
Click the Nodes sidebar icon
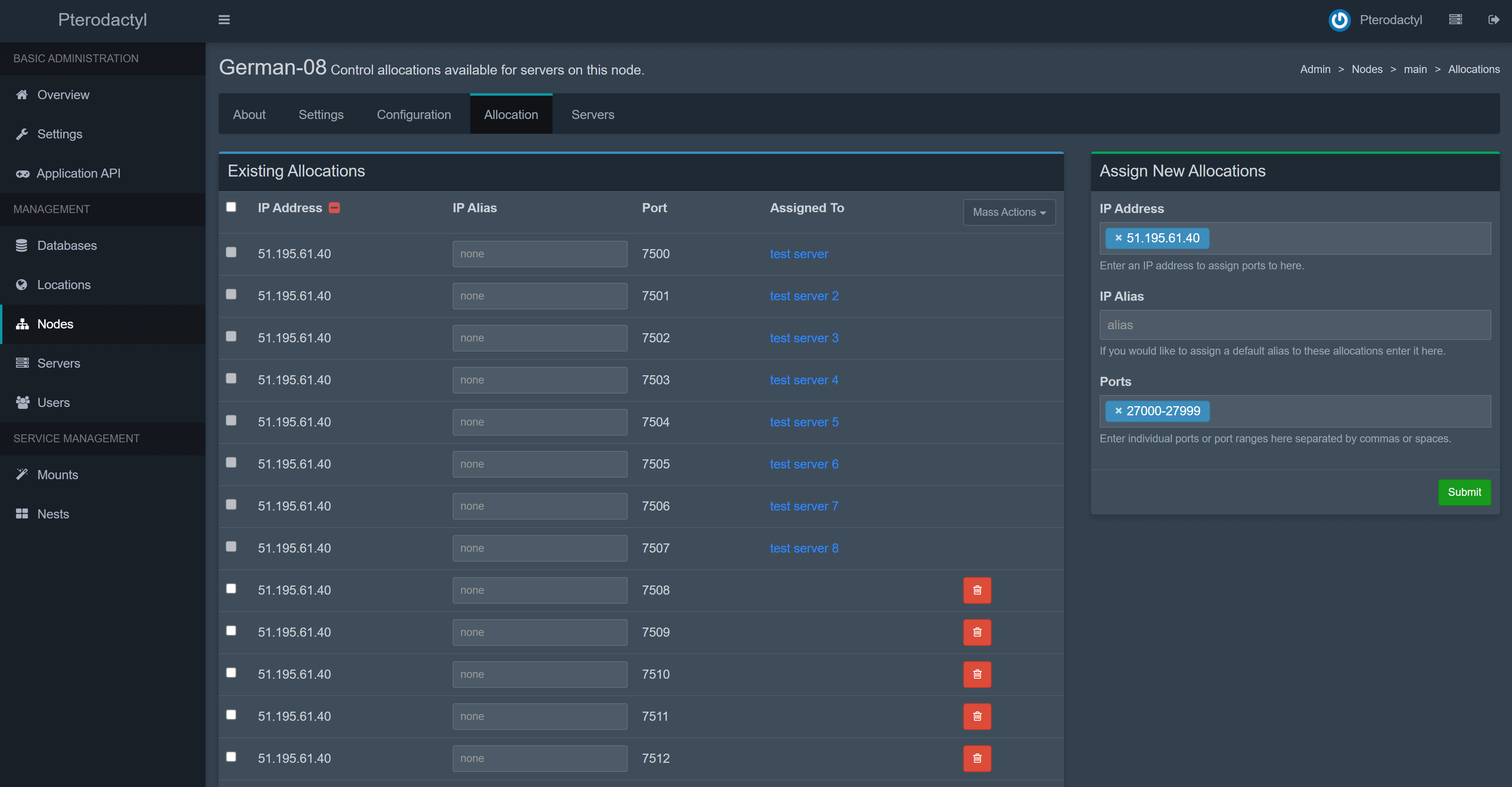pyautogui.click(x=22, y=323)
